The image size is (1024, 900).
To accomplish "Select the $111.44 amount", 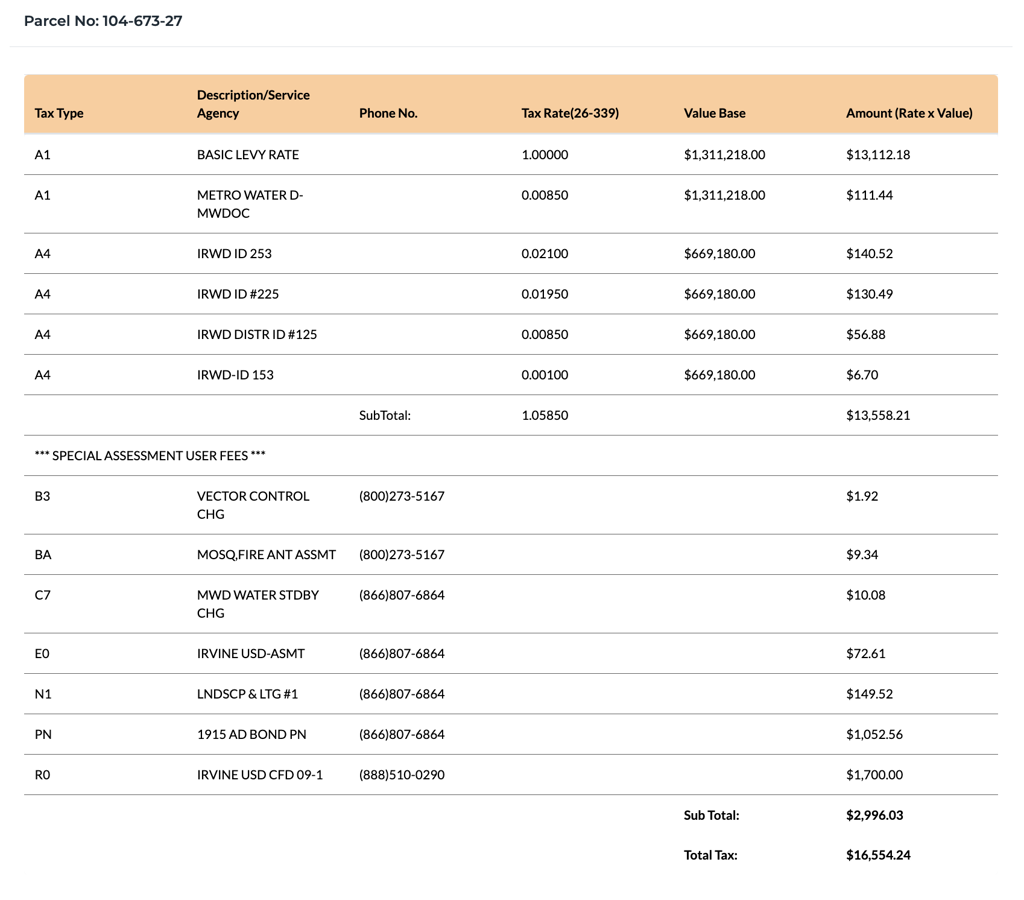I will tap(869, 195).
